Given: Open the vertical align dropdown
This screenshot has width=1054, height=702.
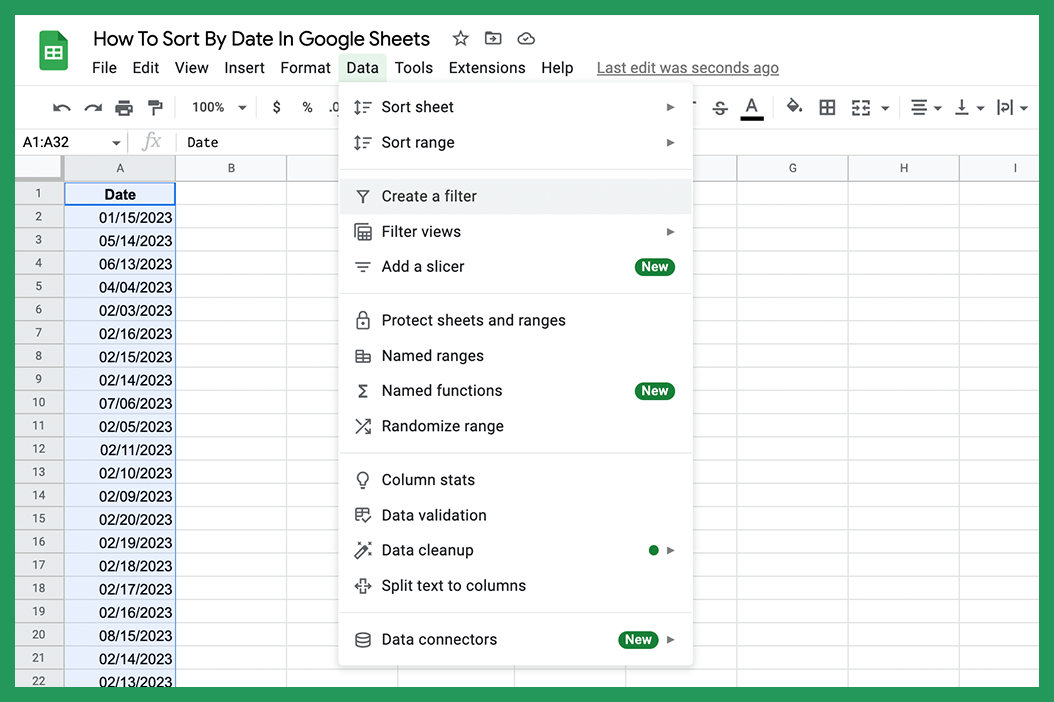Looking at the screenshot, I should [x=969, y=108].
